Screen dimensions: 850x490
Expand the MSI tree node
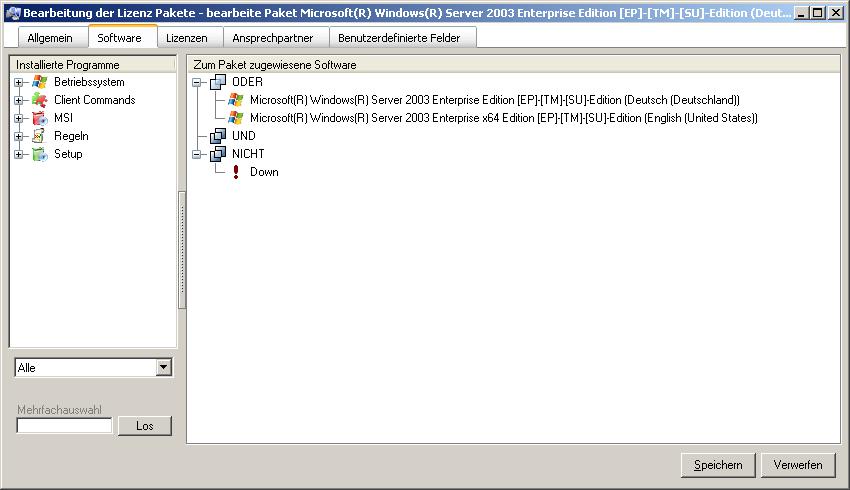(x=18, y=118)
